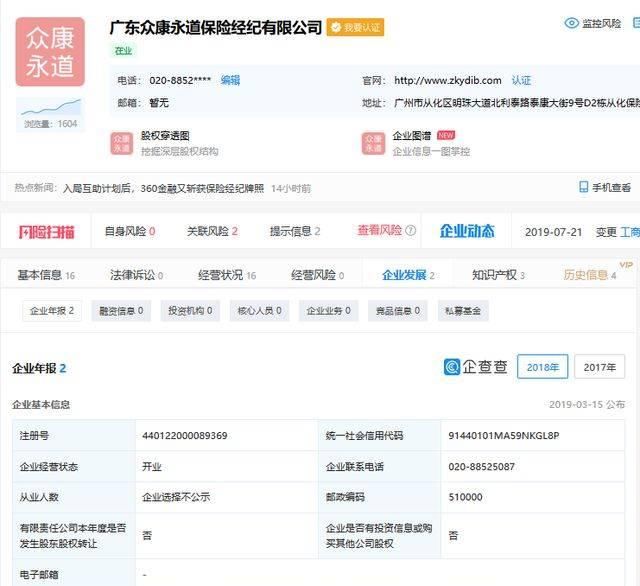This screenshot has width=640, height=586.
Task: Open the hot news headline about 360金融
Action: (163, 189)
